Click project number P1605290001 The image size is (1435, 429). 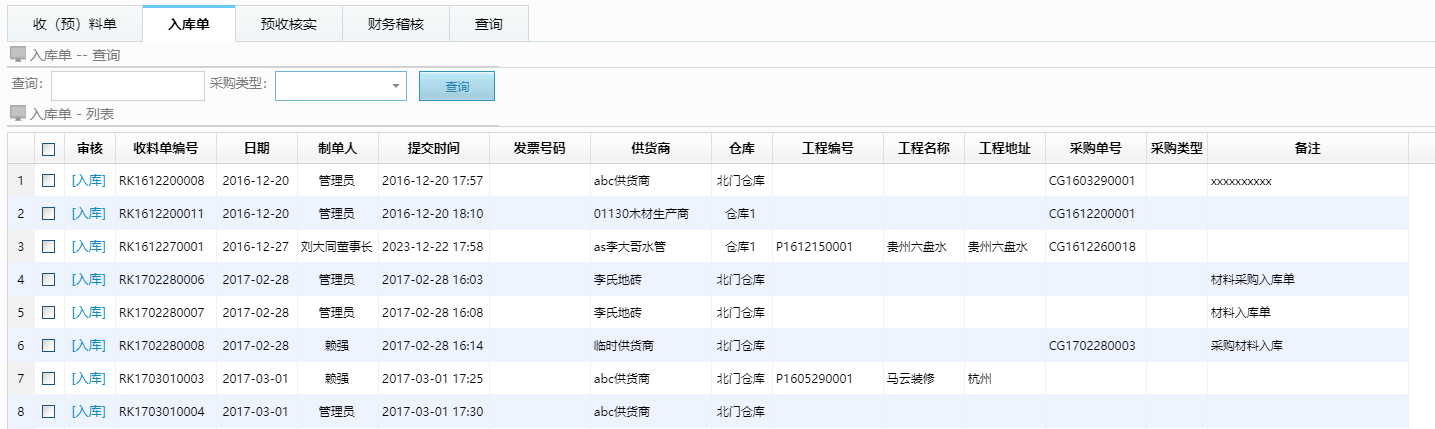(814, 379)
